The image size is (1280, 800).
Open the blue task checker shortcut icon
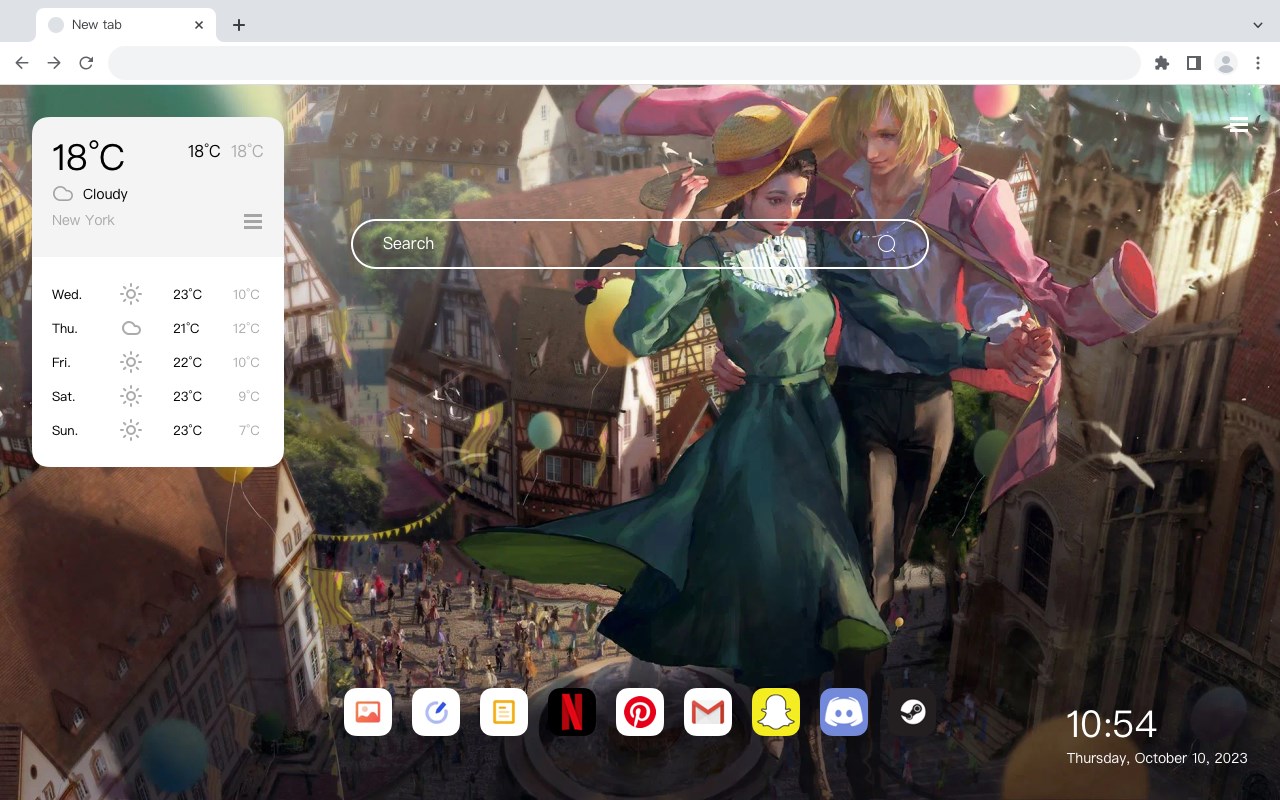(436, 712)
